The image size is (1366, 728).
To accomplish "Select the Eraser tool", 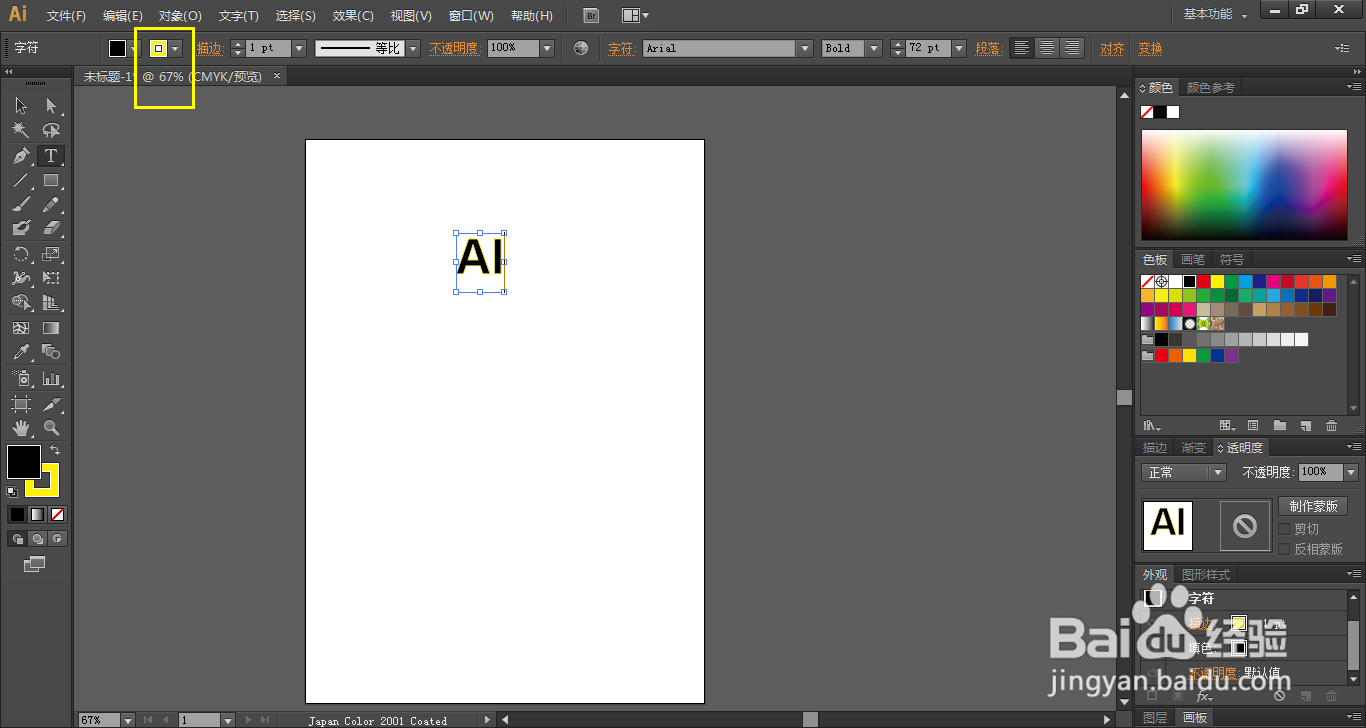I will 51,229.
